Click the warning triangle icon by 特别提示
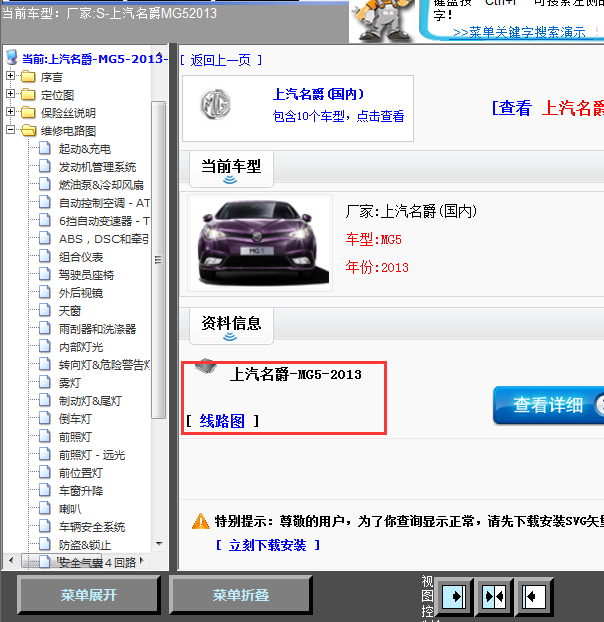This screenshot has height=622, width=604. 201,521
